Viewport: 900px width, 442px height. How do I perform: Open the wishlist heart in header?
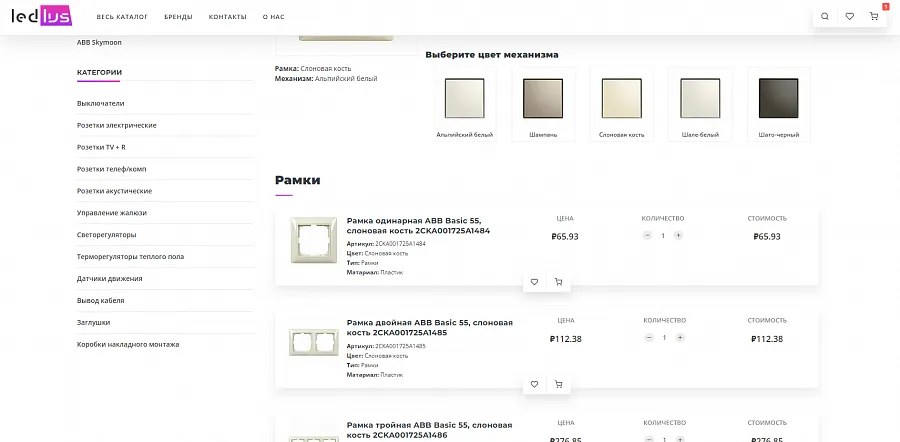point(849,17)
